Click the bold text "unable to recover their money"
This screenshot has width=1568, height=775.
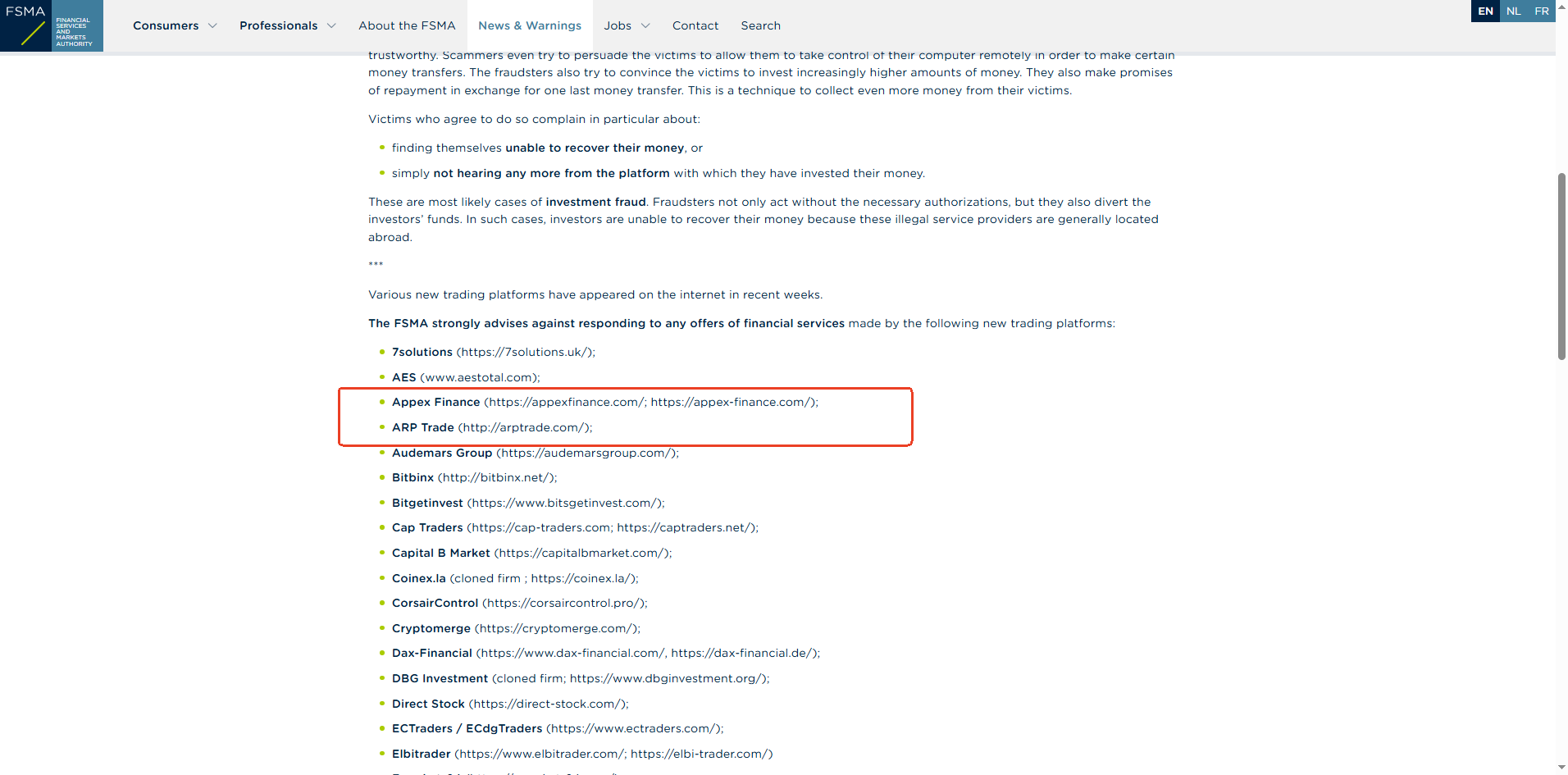pyautogui.click(x=595, y=148)
